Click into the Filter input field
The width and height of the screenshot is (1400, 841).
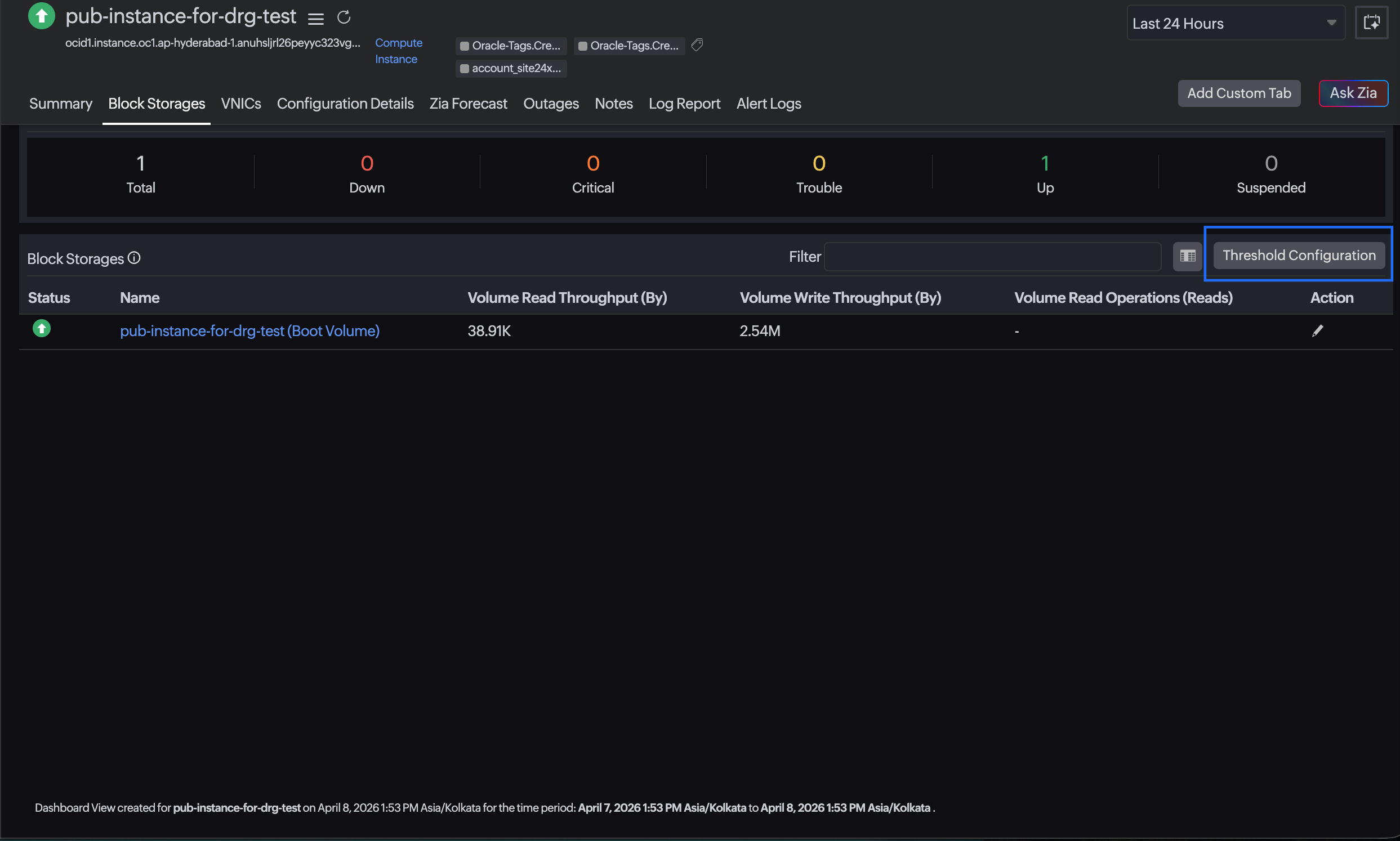coord(992,257)
